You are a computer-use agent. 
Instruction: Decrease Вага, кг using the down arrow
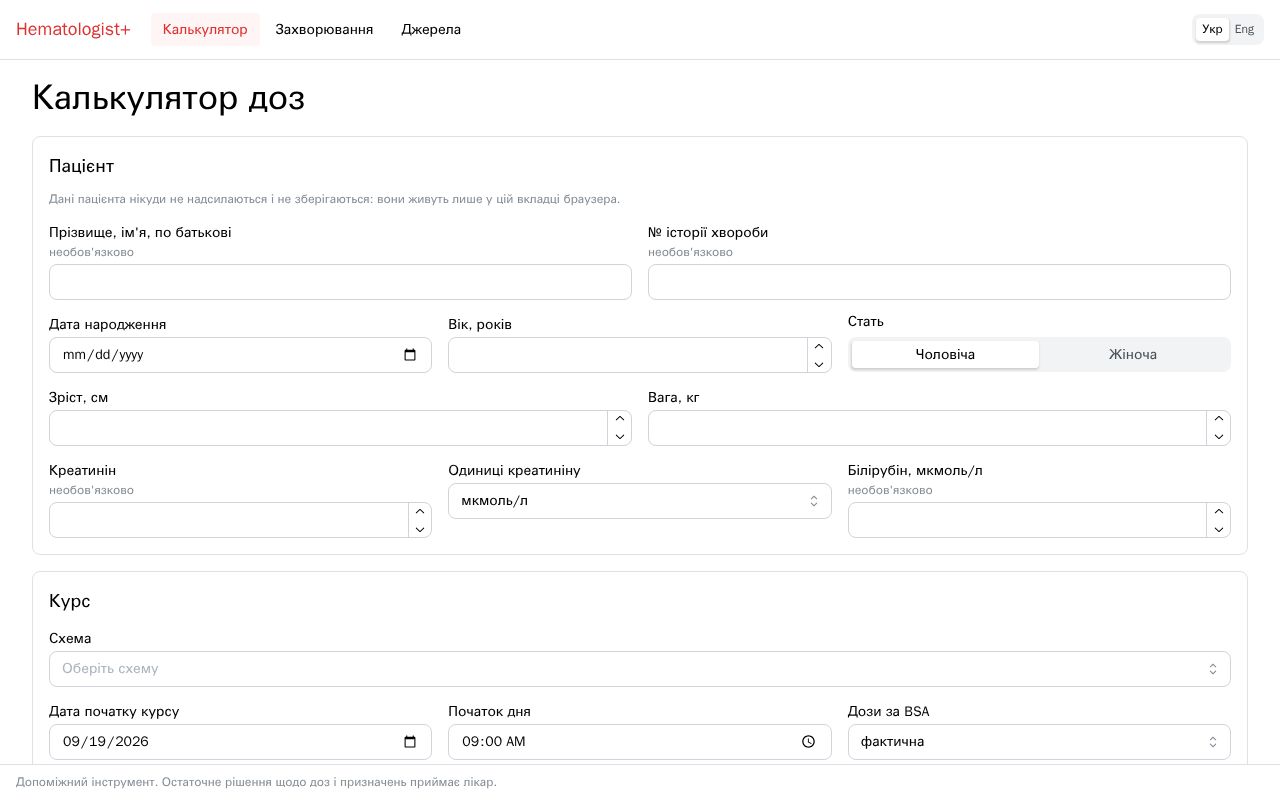point(1218,437)
